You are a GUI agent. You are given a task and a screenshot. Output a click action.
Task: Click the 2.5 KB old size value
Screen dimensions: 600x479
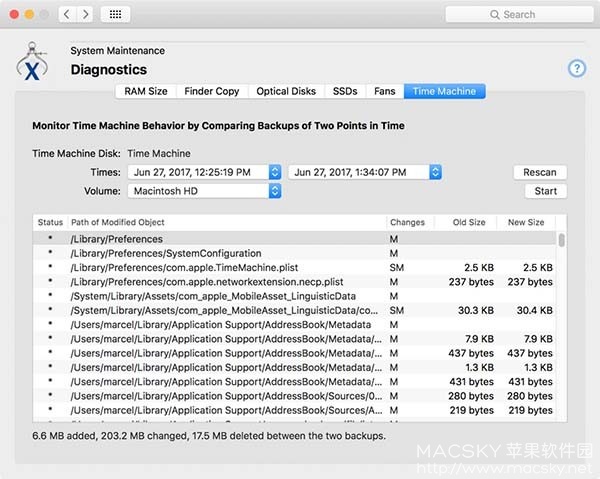(479, 268)
